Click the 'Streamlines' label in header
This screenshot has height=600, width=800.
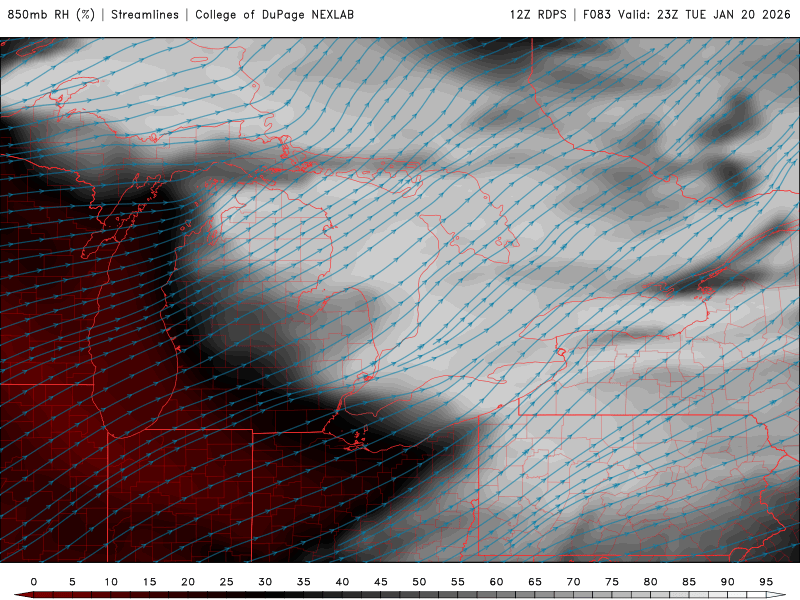tap(145, 15)
